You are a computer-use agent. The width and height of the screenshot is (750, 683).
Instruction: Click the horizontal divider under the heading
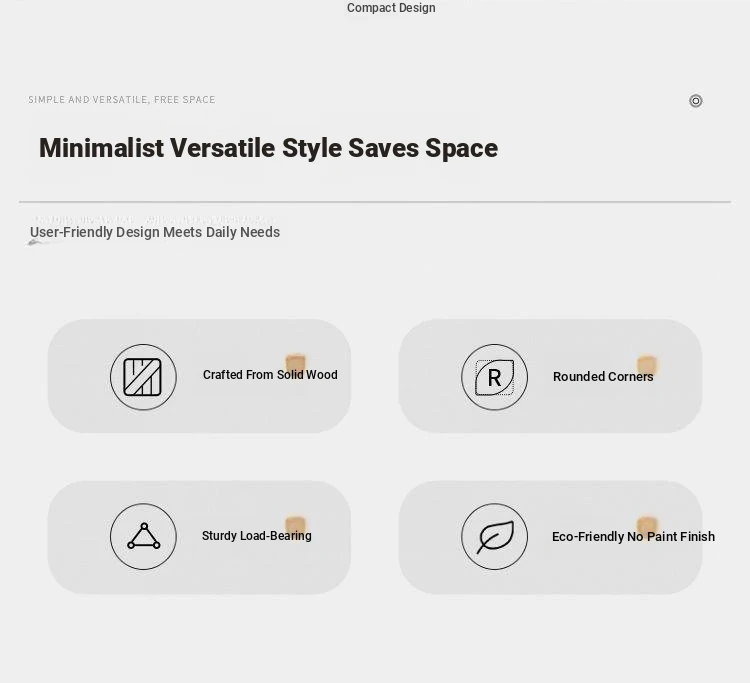coord(375,202)
